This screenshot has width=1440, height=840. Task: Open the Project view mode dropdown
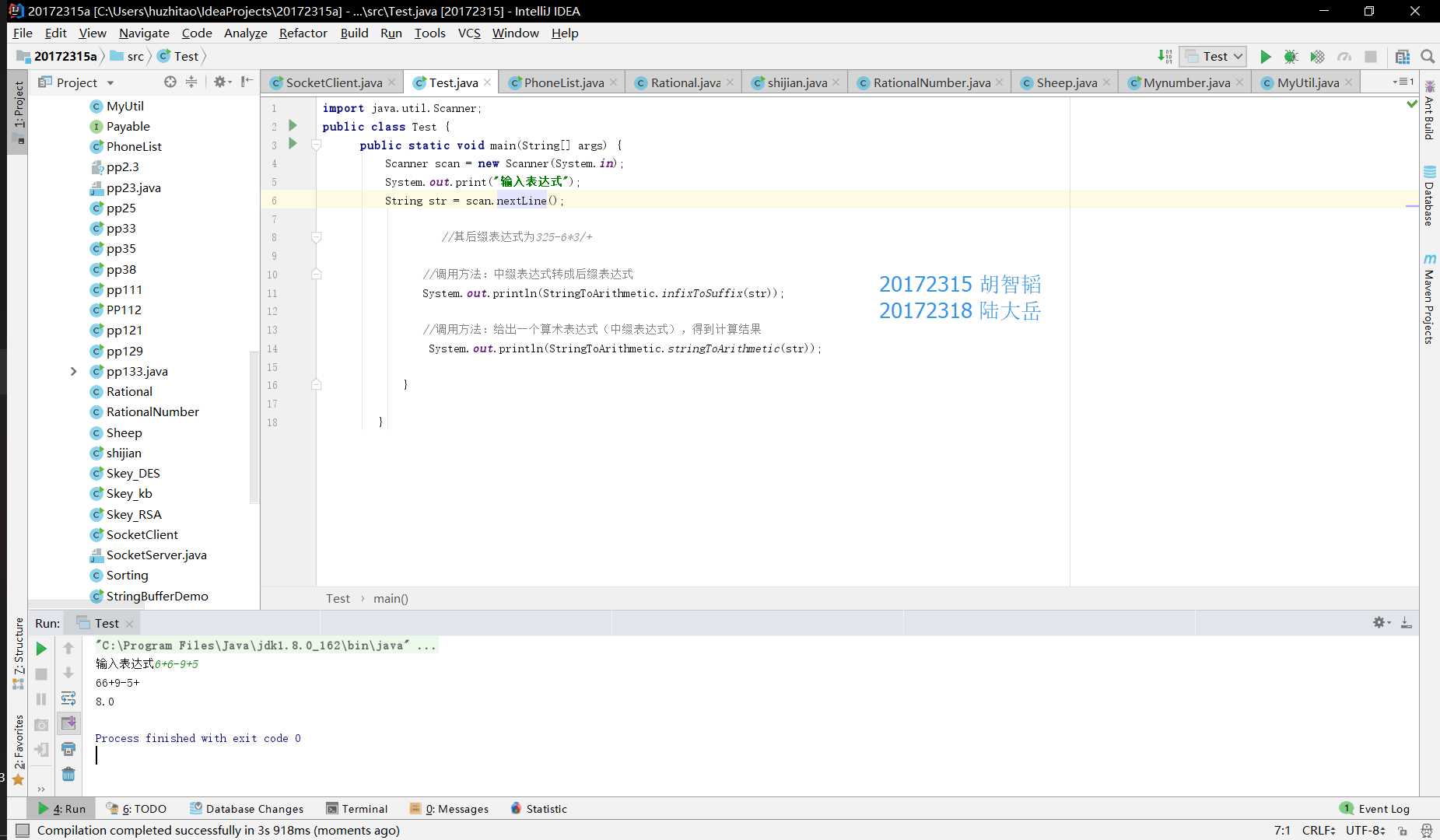(110, 82)
